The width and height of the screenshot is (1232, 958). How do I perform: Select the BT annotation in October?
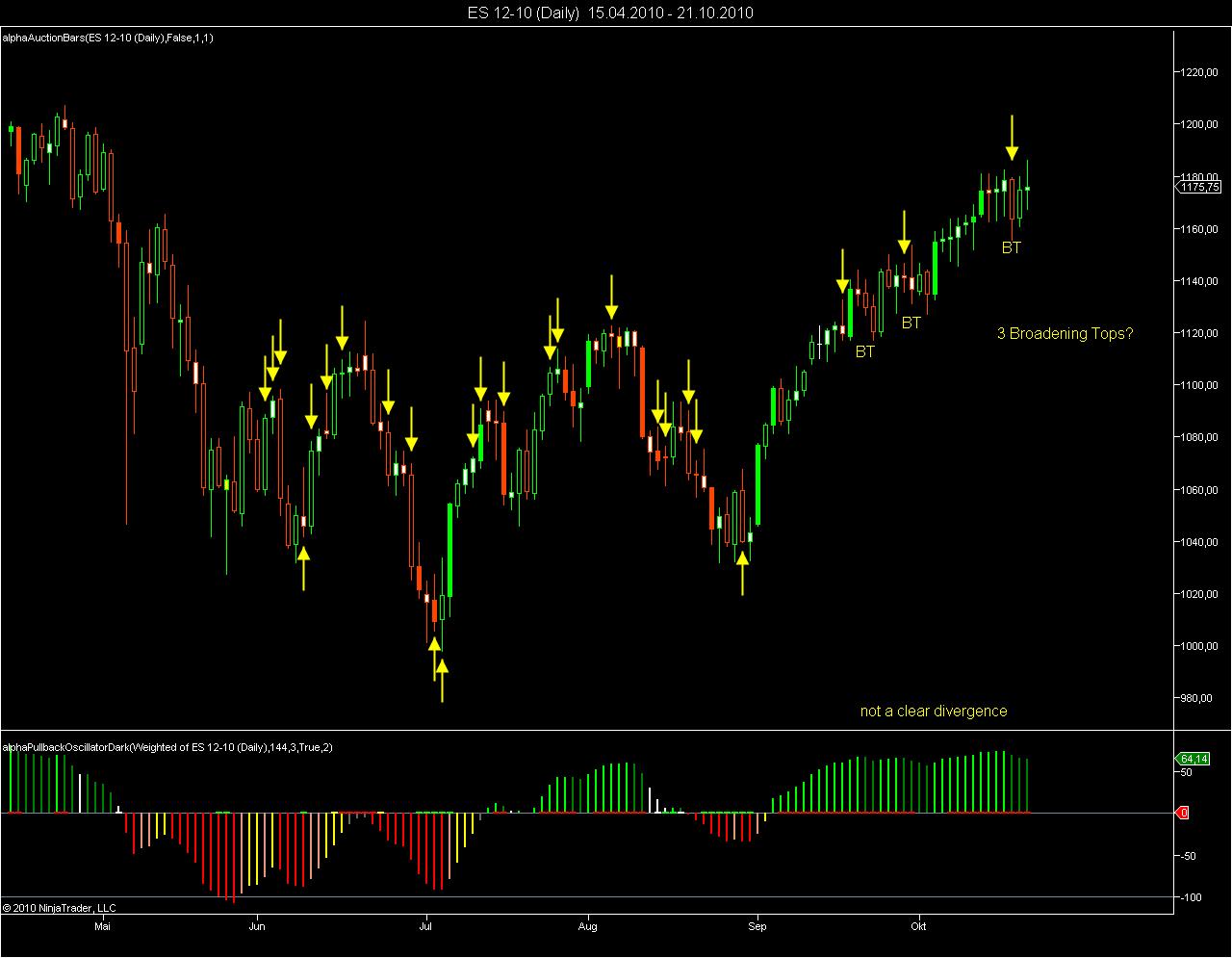1012,247
